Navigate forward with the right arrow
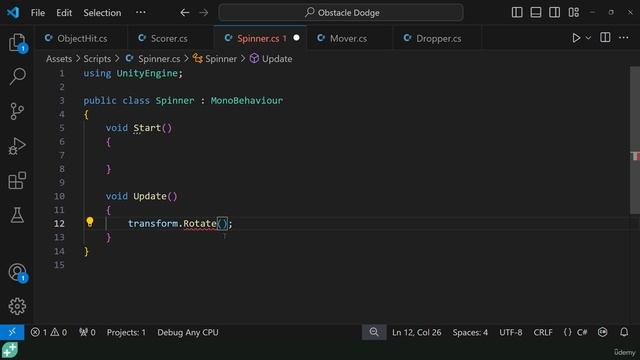Image resolution: width=640 pixels, height=360 pixels. tap(204, 13)
